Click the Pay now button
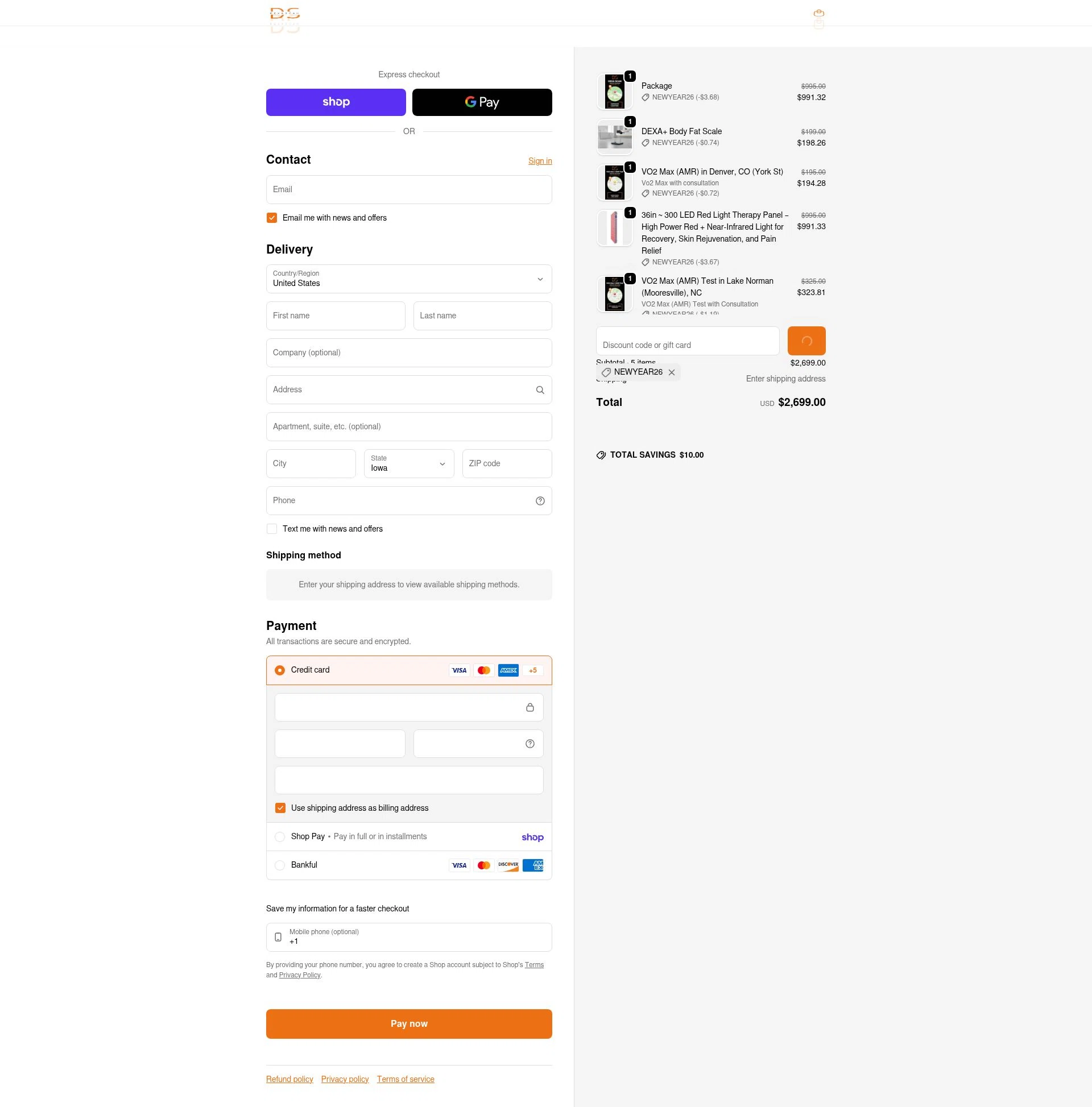This screenshot has height=1107, width=1092. pos(409,1023)
